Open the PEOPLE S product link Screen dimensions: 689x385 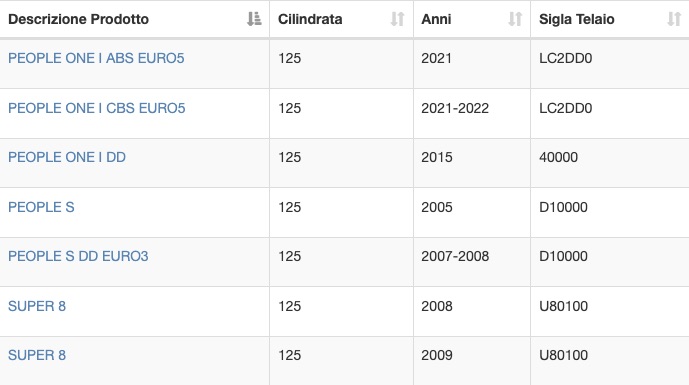point(41,207)
